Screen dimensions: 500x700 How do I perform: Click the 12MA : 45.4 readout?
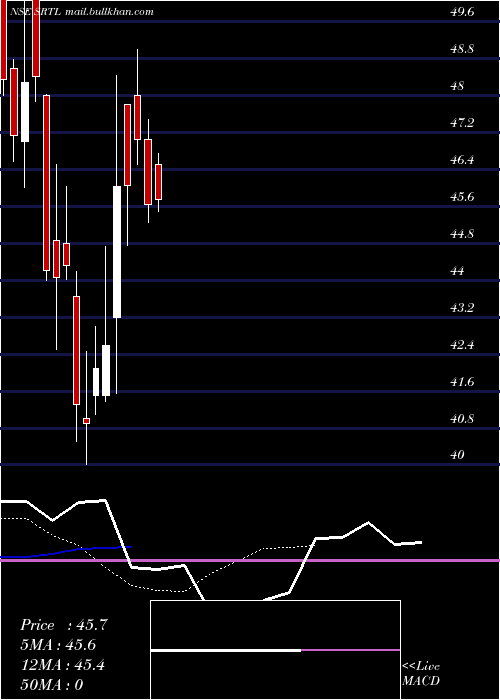63,665
